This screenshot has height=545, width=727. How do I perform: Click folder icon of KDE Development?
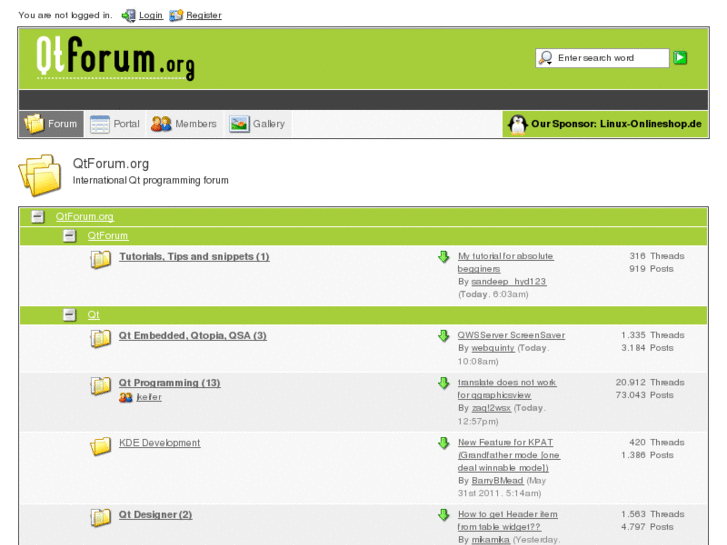[100, 446]
